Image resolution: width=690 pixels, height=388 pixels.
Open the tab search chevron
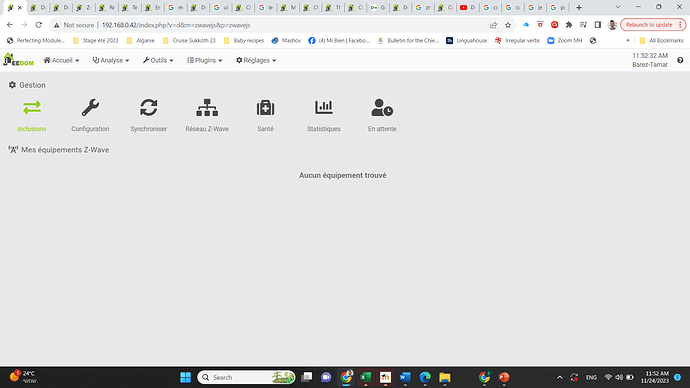[x=618, y=7]
